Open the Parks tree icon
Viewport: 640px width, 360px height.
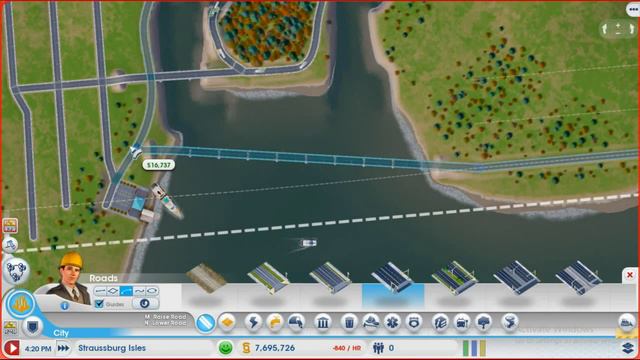(484, 322)
